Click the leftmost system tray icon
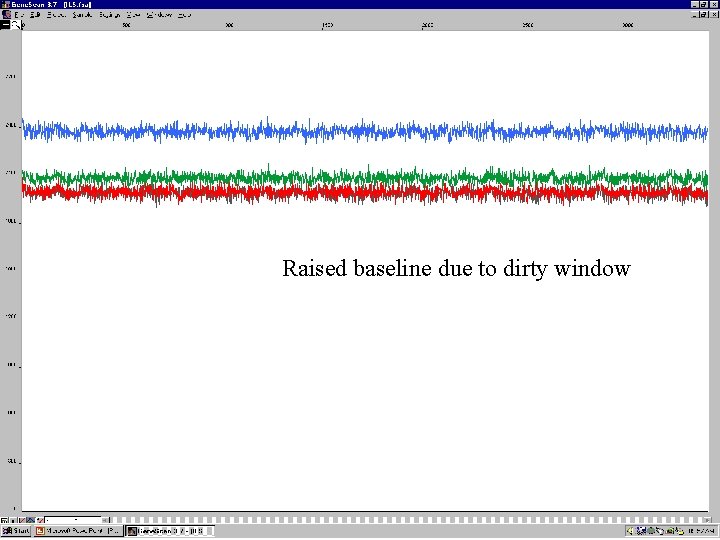Viewport: 720px width, 540px height. point(630,531)
